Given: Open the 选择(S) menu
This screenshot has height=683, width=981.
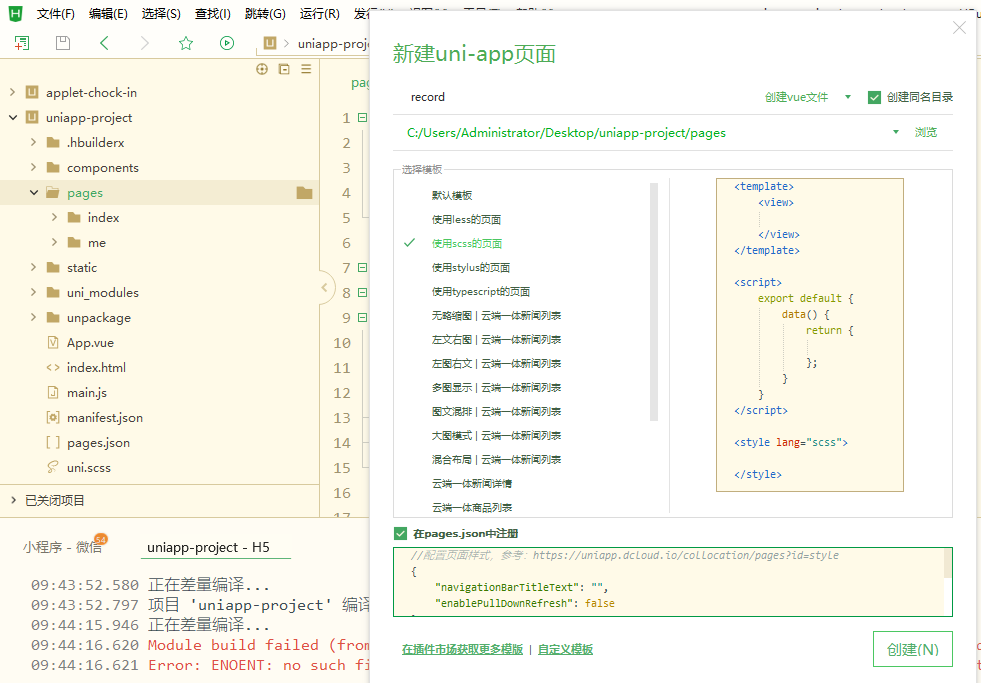Looking at the screenshot, I should pos(161,14).
